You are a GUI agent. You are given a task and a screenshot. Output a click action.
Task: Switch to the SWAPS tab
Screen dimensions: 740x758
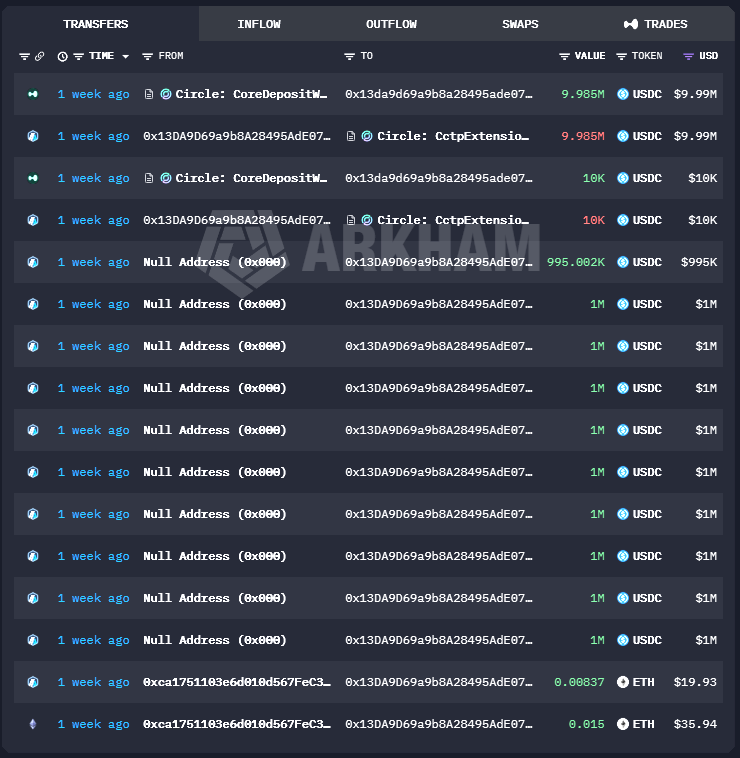[x=520, y=24]
